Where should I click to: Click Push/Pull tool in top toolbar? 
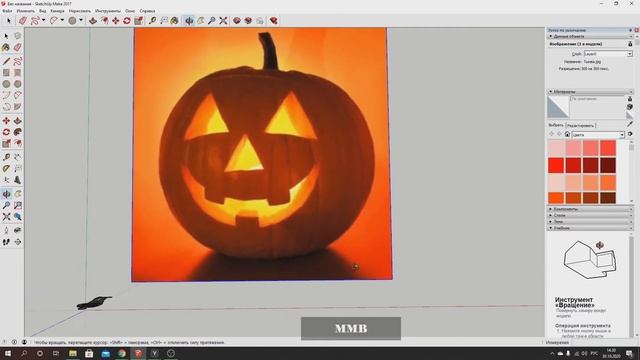pos(93,20)
